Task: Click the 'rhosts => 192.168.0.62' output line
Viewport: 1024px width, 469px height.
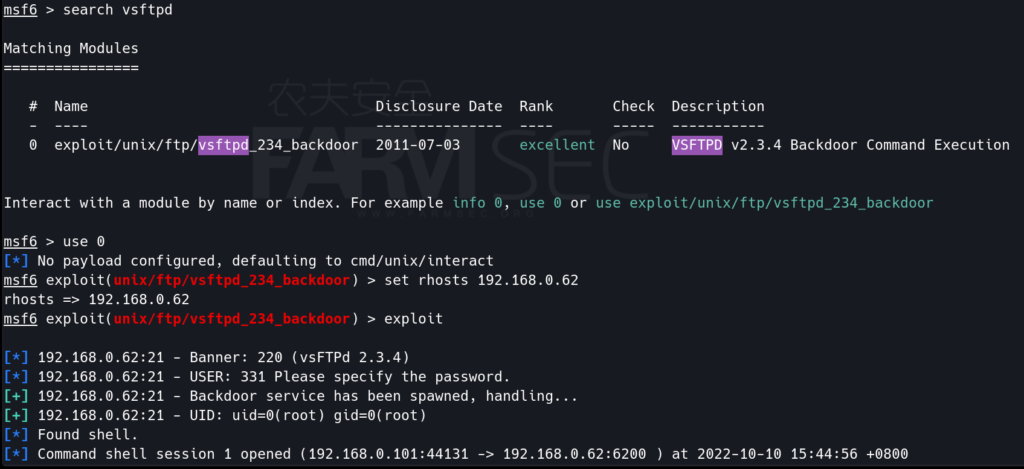Action: (97, 300)
